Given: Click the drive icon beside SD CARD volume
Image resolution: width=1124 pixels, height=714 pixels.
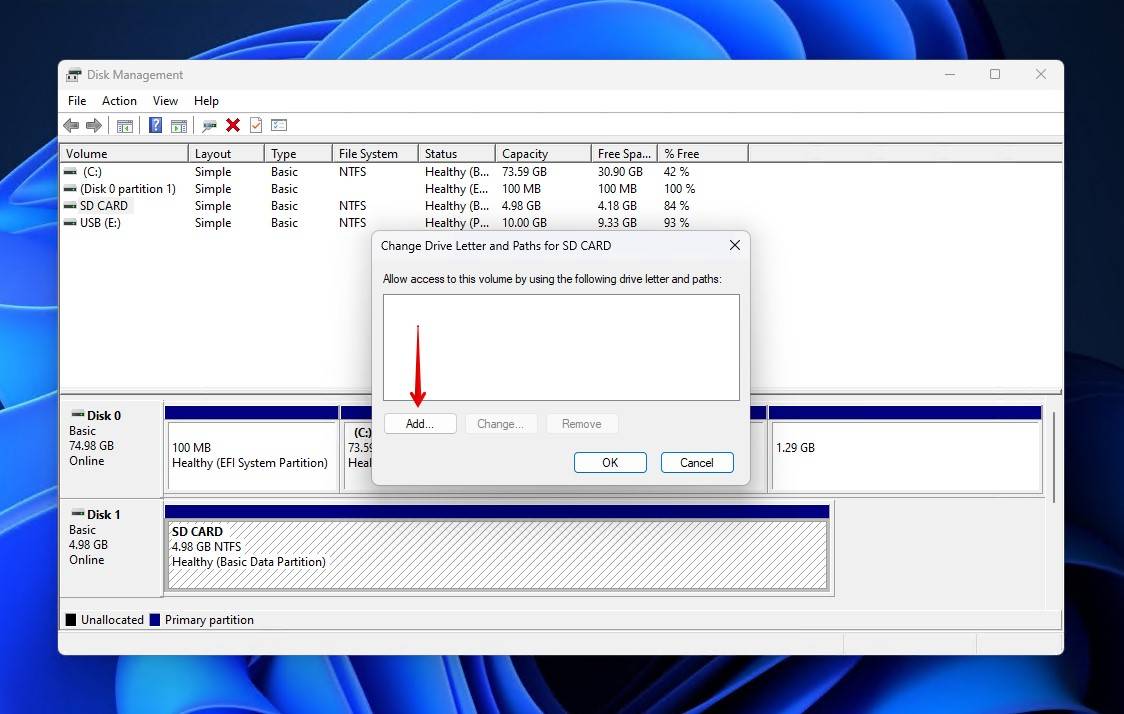Looking at the screenshot, I should click(70, 206).
